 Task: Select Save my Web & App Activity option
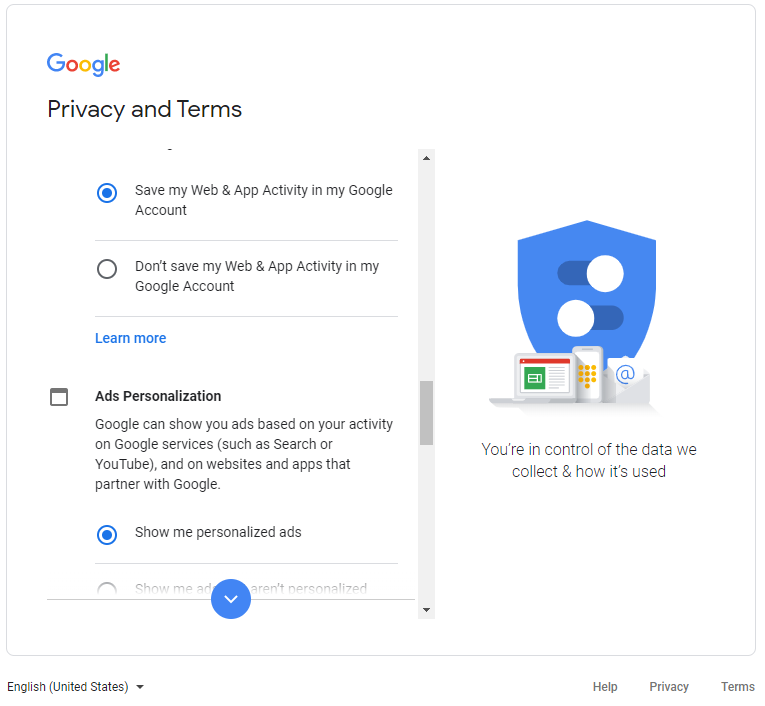click(x=106, y=193)
